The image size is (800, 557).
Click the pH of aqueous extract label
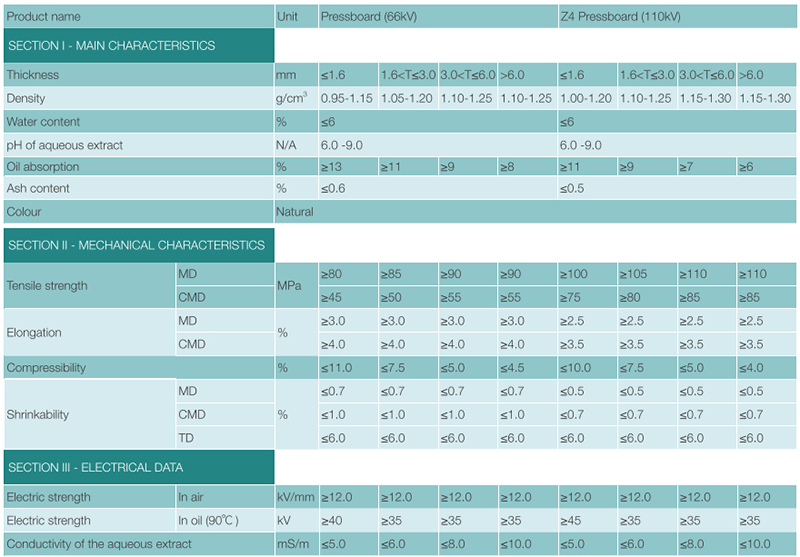[x=65, y=145]
